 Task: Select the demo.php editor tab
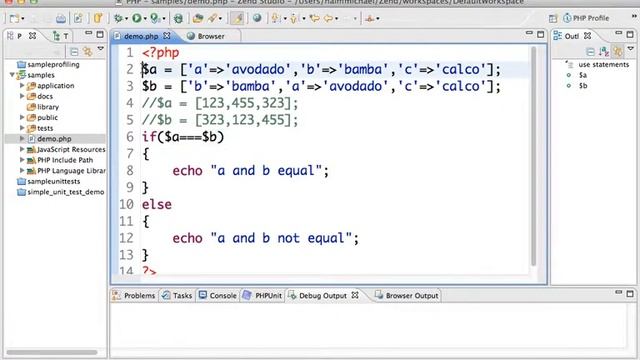[x=141, y=36]
